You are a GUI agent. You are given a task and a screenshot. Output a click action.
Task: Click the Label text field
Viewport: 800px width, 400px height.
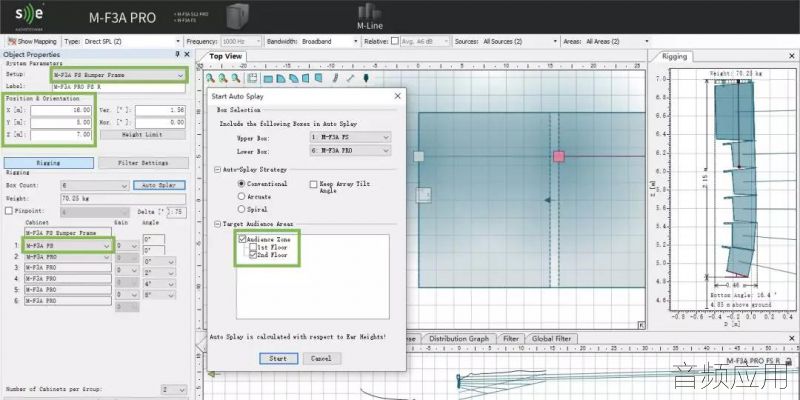tap(118, 87)
